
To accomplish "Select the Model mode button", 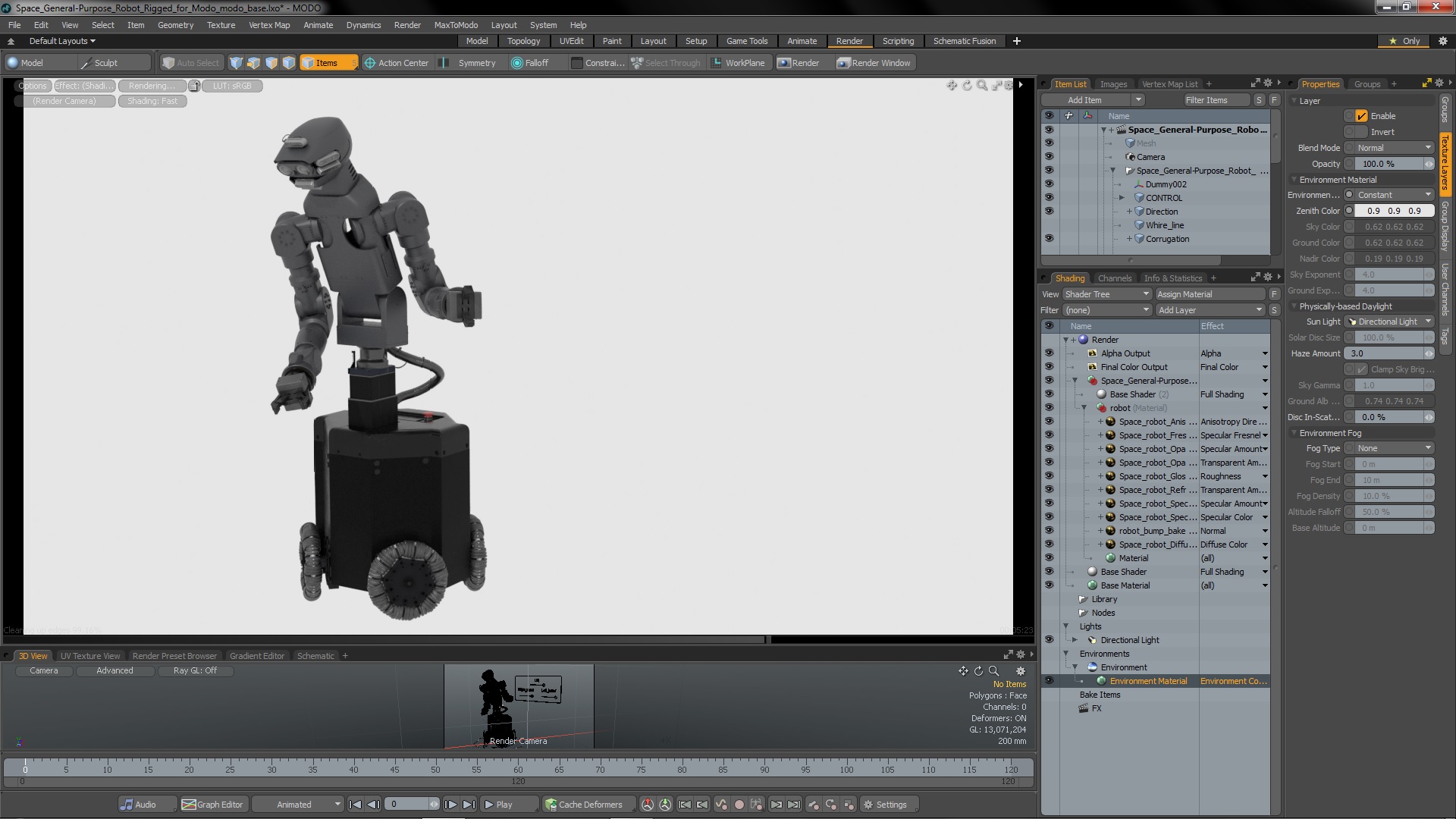I will coord(39,63).
